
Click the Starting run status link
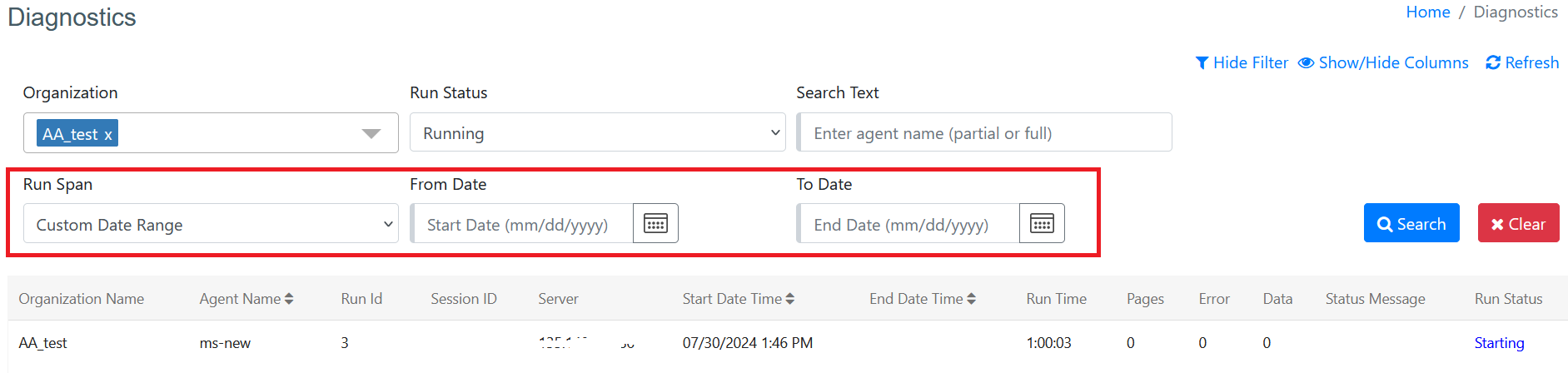[x=1499, y=343]
